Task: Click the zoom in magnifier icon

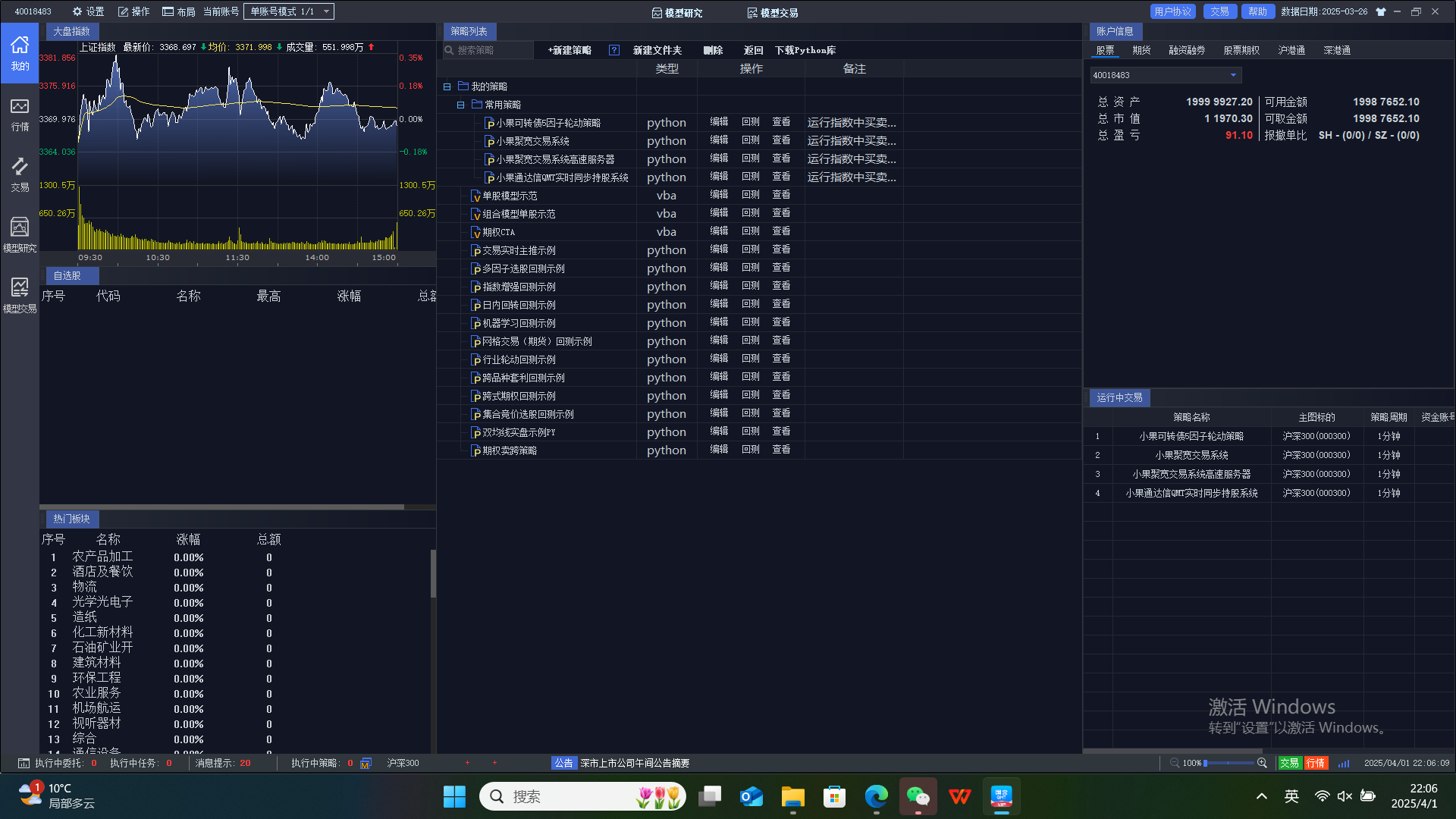Action: coord(1262,763)
